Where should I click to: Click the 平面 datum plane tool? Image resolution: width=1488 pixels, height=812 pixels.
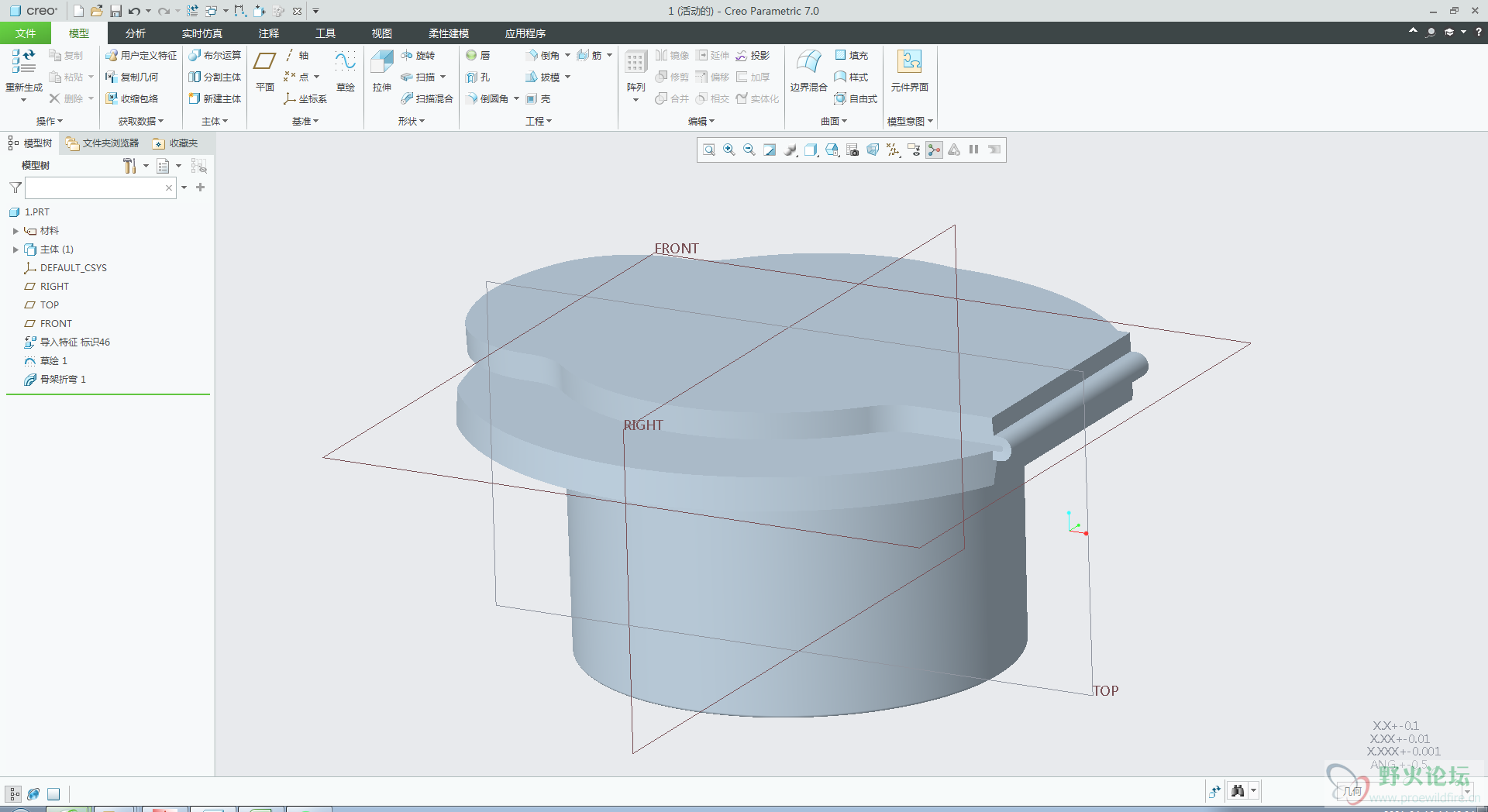click(265, 71)
